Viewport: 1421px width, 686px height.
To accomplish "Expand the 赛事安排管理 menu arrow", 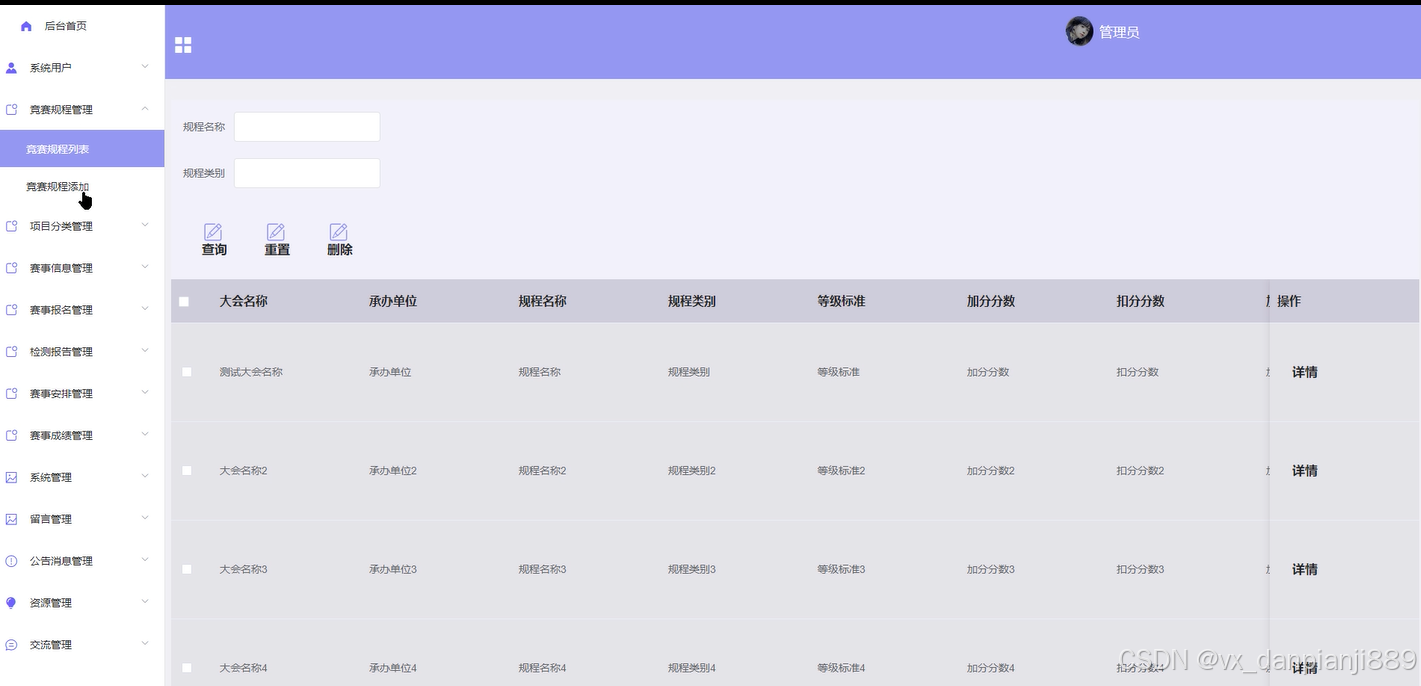I will [x=145, y=393].
